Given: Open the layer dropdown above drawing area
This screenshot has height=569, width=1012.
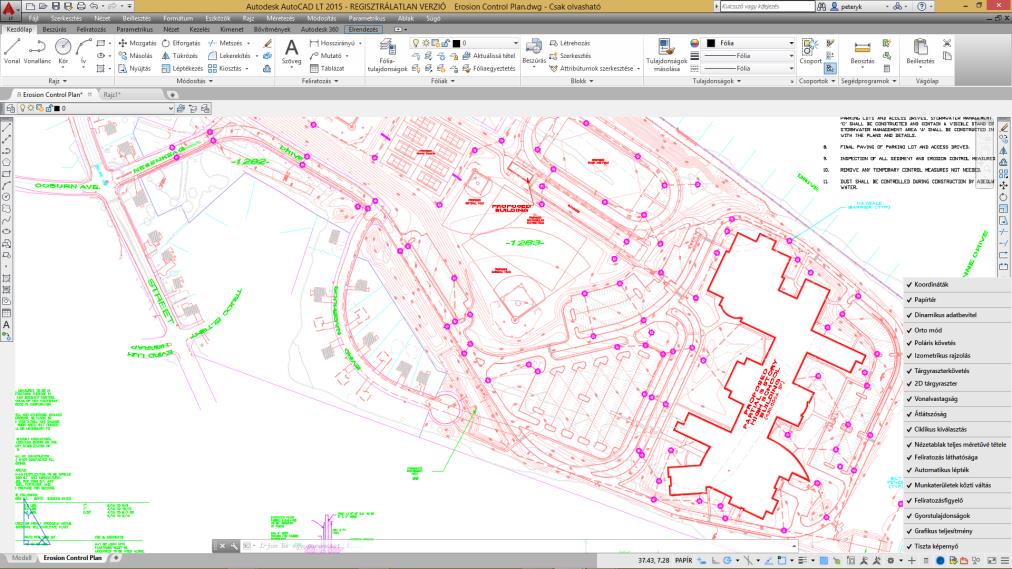Looking at the screenshot, I should [170, 108].
